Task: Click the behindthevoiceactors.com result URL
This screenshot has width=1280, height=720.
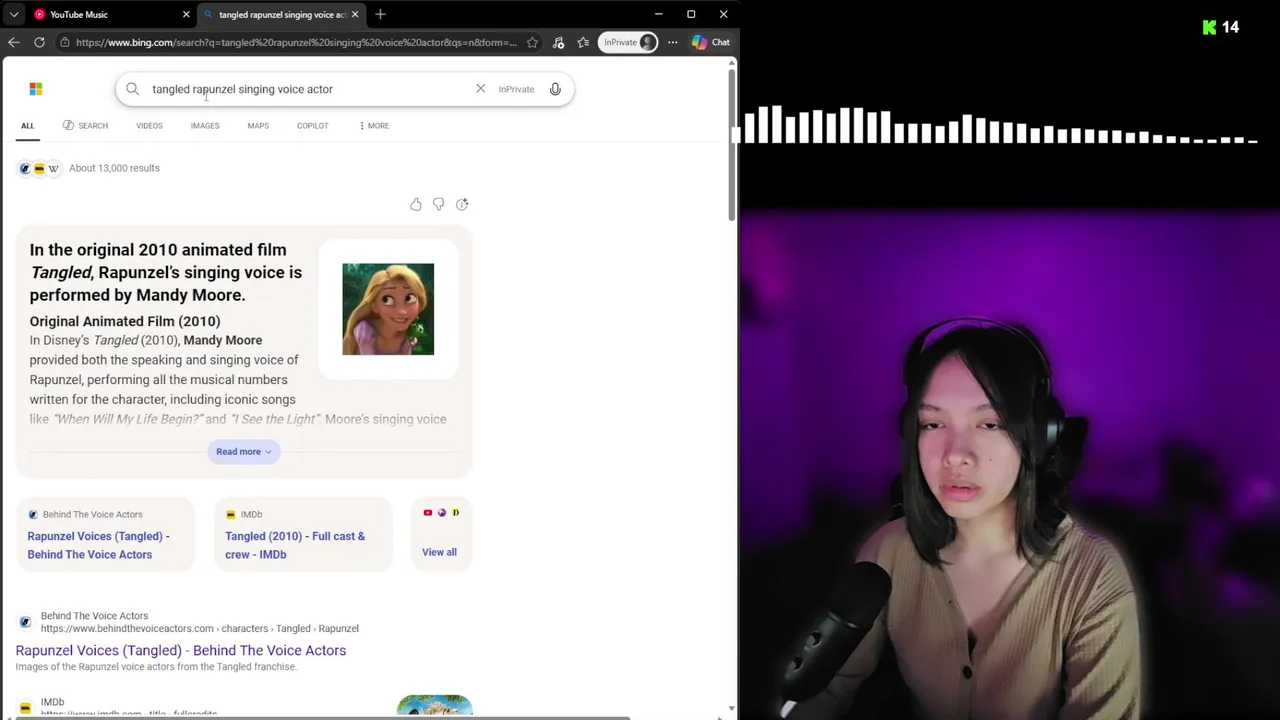Action: (x=199, y=628)
